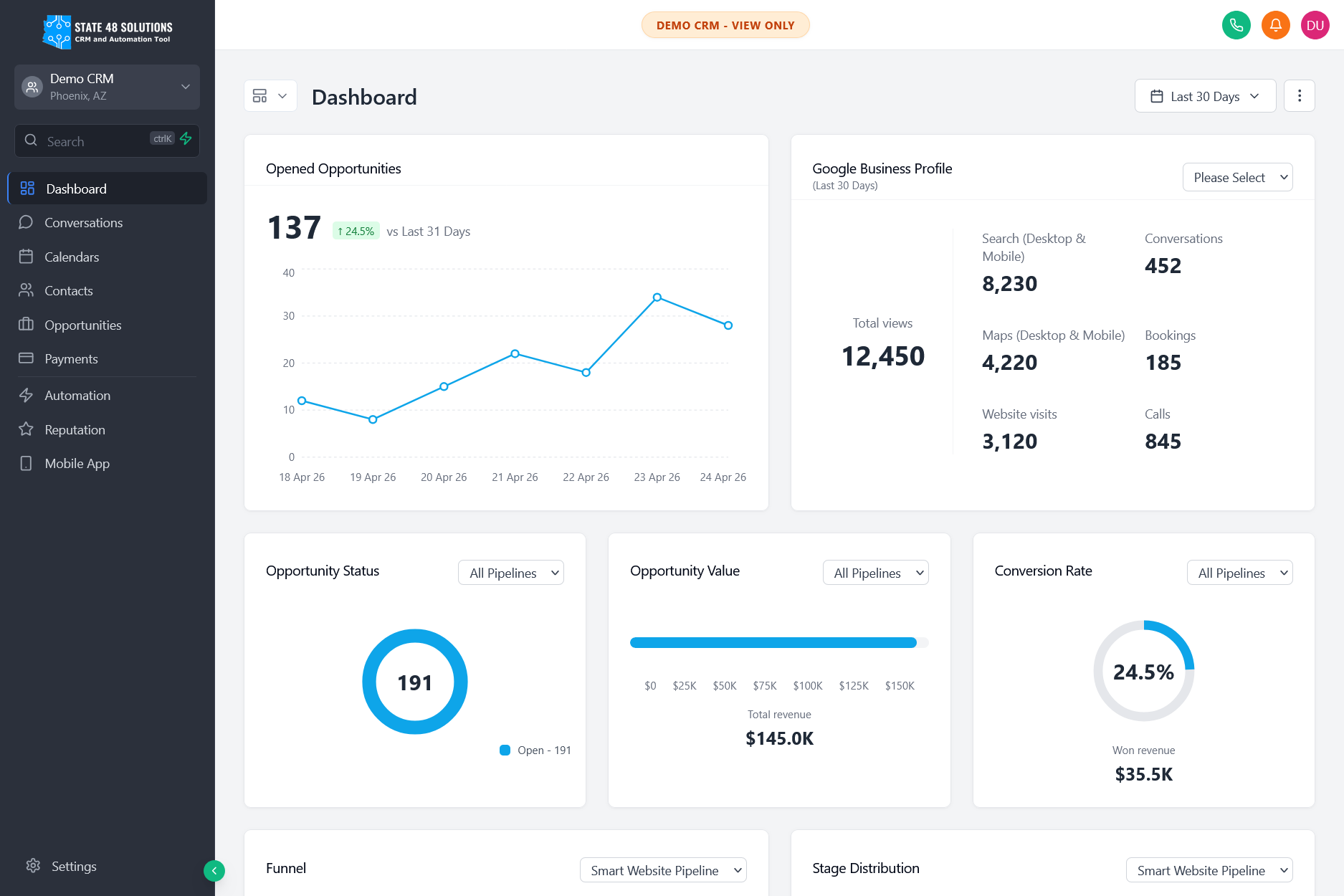1344x896 pixels.
Task: Click the dashboard layout switcher icon beside Dashboard title
Action: pyautogui.click(x=270, y=95)
